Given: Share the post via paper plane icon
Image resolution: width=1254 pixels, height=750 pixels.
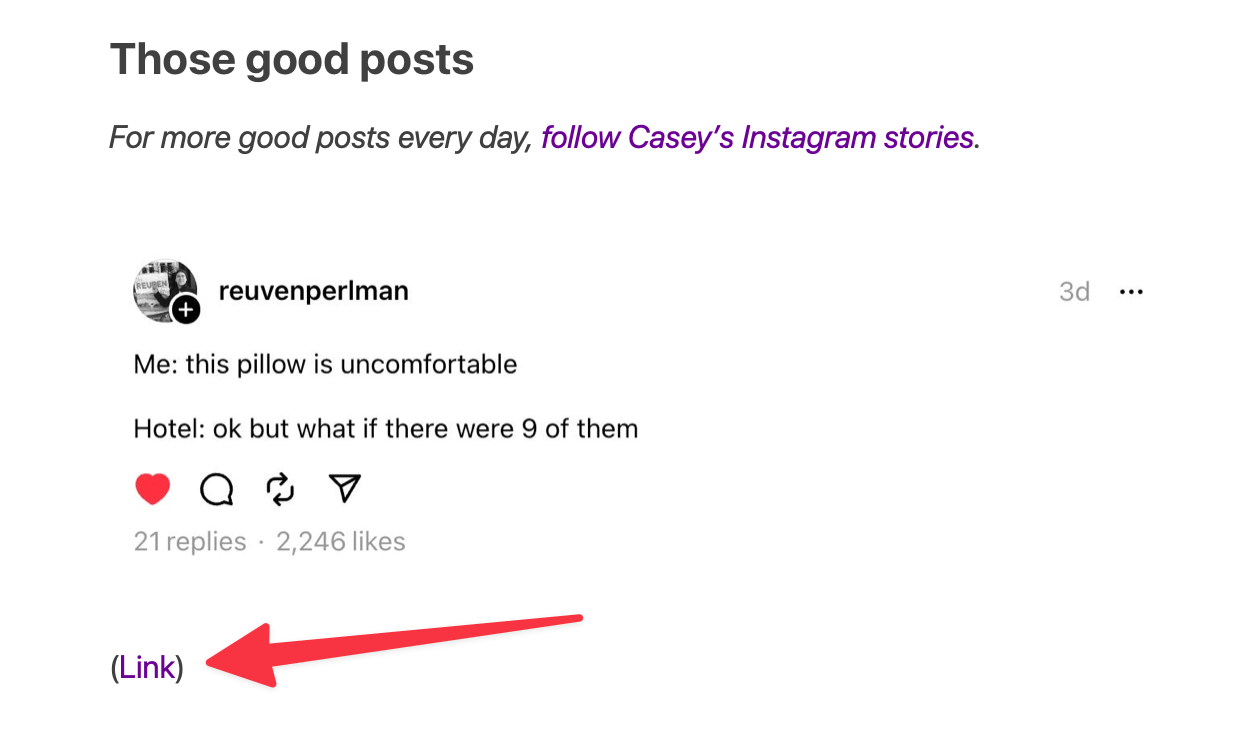Looking at the screenshot, I should coord(344,488).
